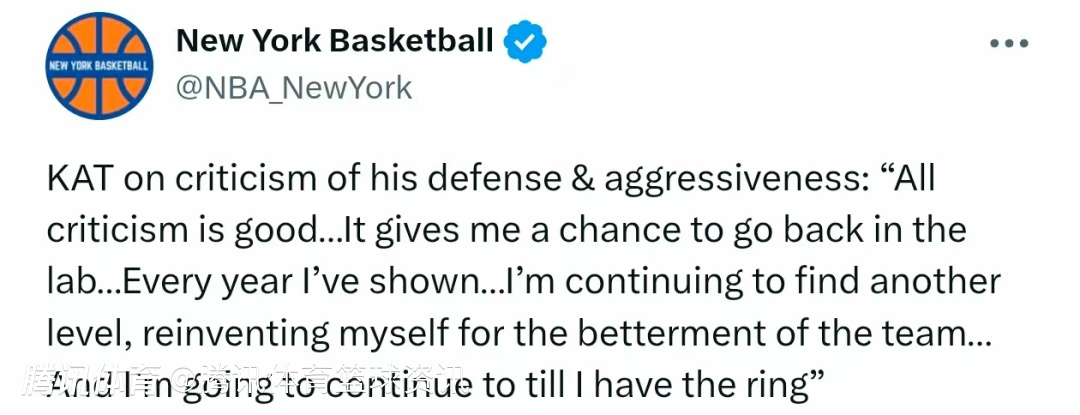The image size is (1080, 415).
Task: Visit the New York Basketball display name
Action: coord(335,41)
